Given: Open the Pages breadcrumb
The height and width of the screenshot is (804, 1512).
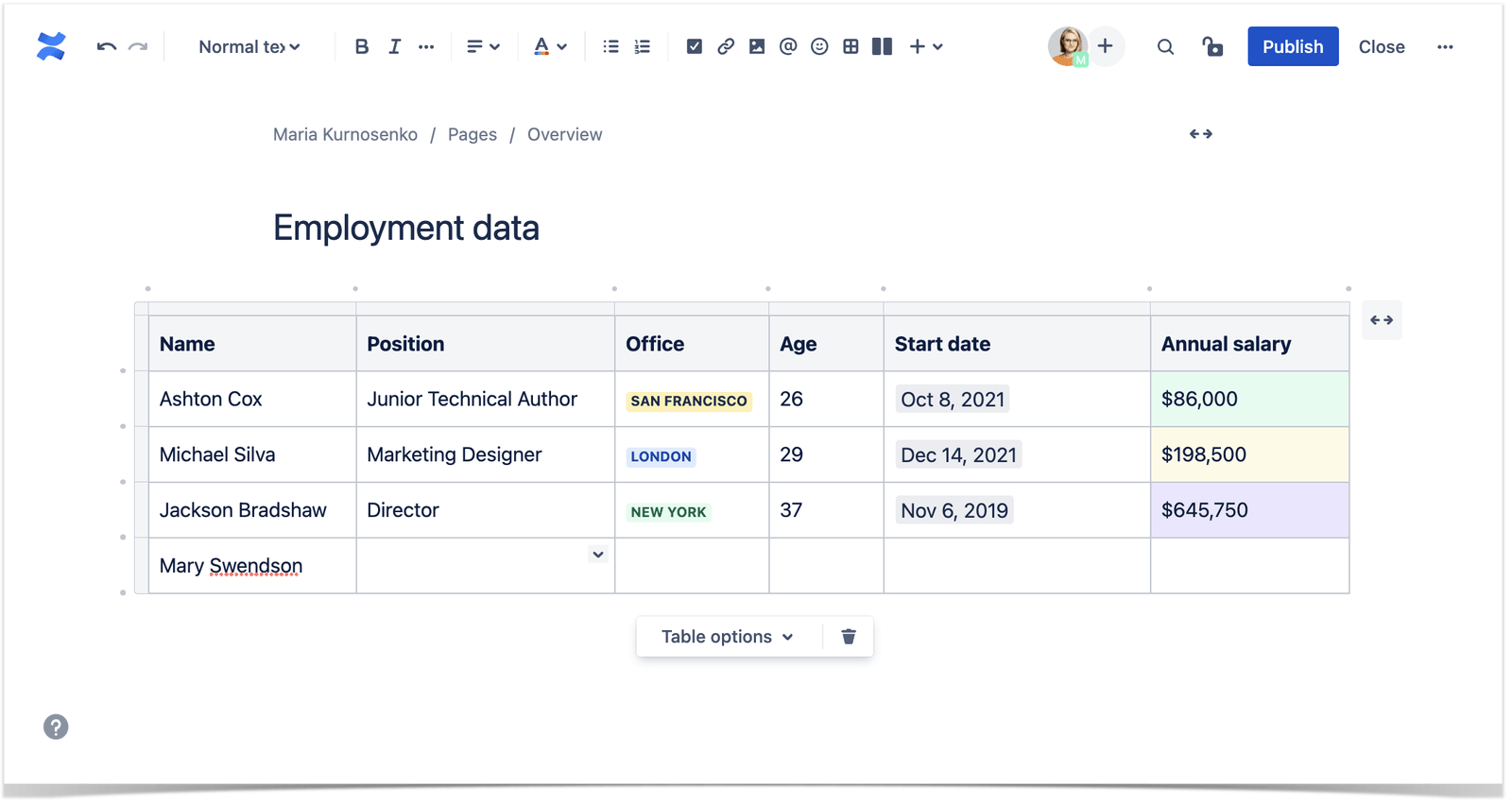Looking at the screenshot, I should (x=472, y=134).
